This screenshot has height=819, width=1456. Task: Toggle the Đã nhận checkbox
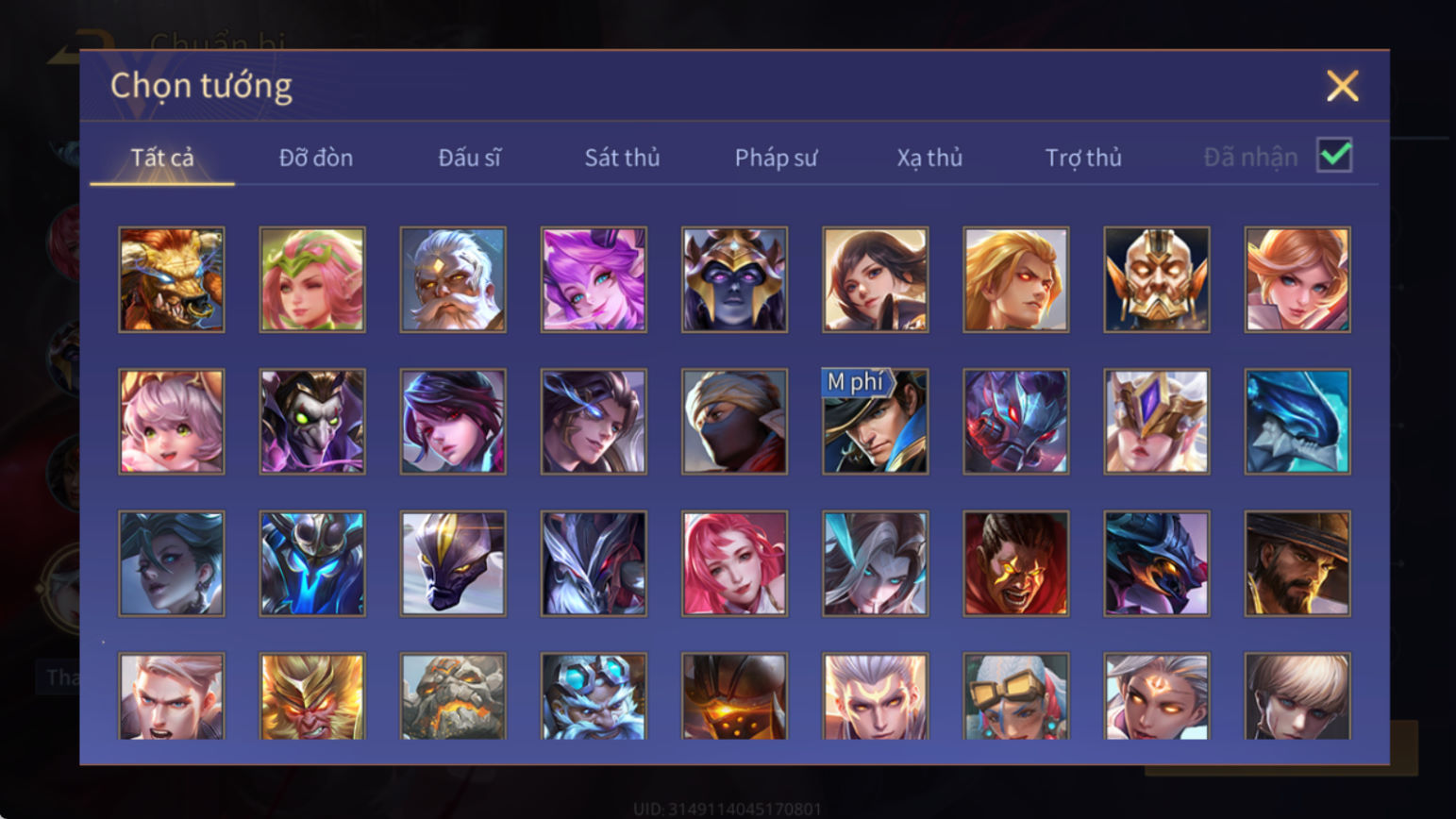tap(1334, 156)
